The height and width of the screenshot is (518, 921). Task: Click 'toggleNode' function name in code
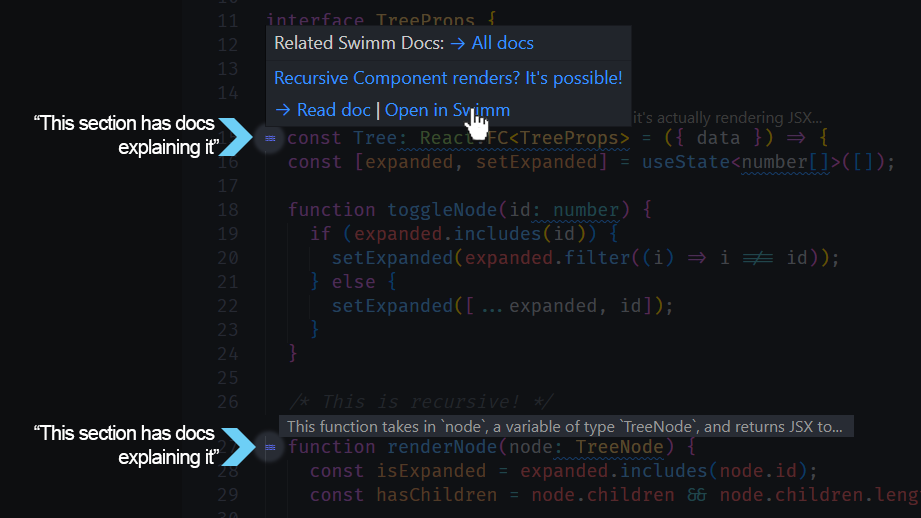pos(442,210)
